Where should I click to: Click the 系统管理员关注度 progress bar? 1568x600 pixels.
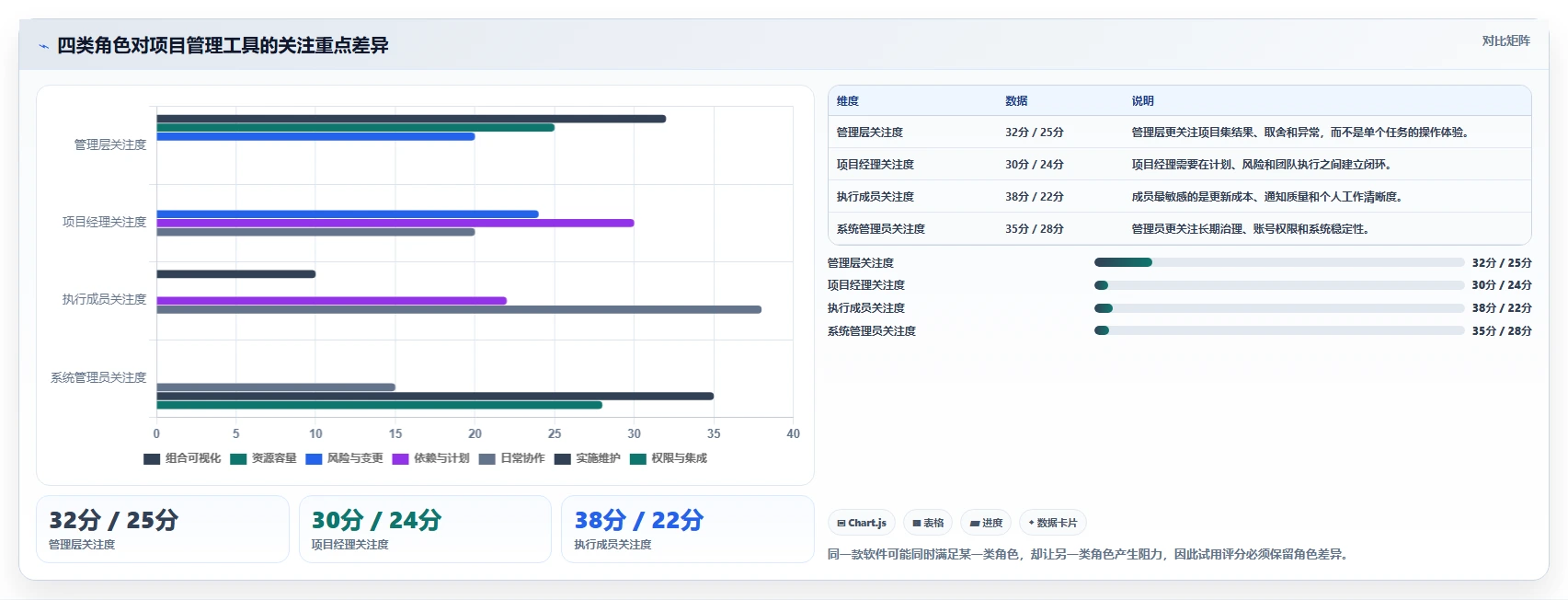[x=1278, y=330]
